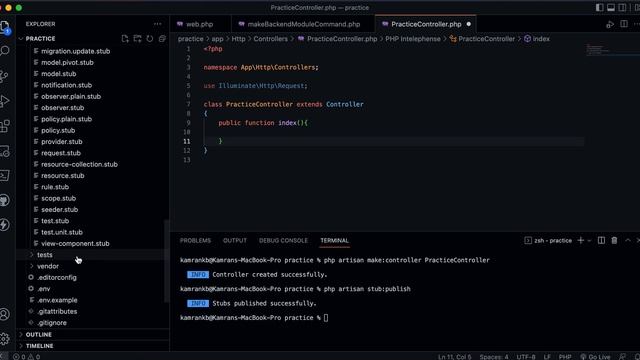Open .gitignore file in Explorer

52,322
